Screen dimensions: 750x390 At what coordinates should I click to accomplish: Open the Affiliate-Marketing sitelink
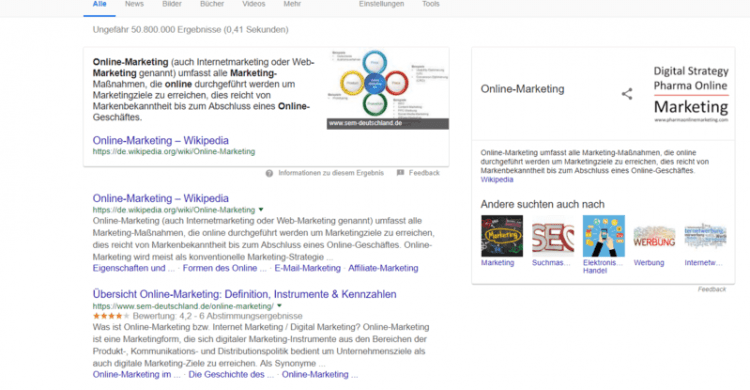383,268
